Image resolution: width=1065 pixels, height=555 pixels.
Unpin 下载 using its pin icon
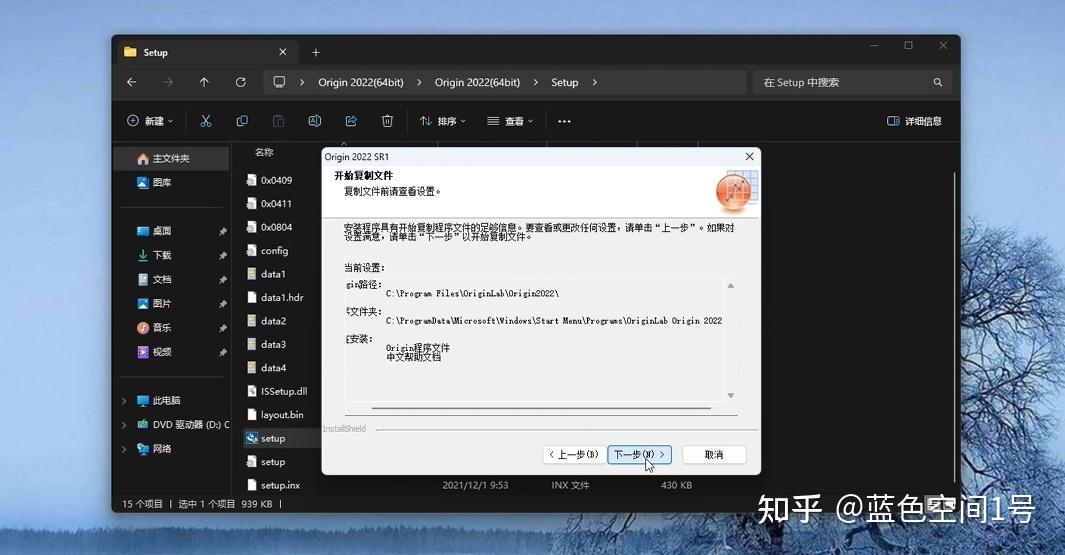pos(223,255)
